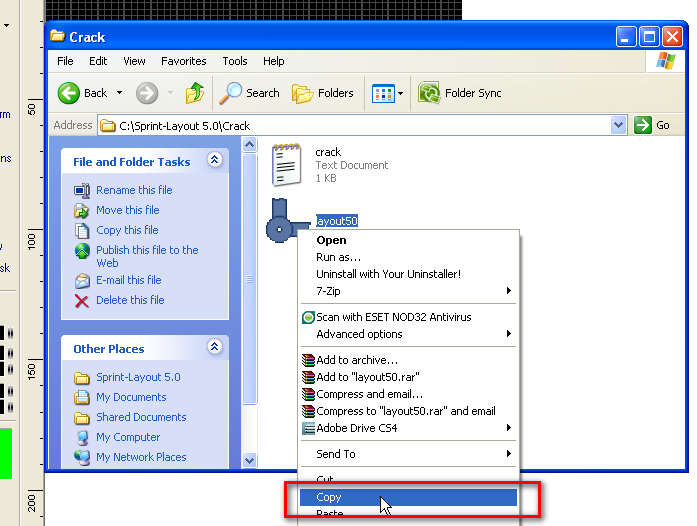Select the layout50 file name label
Image resolution: width=697 pixels, height=526 pixels.
pyautogui.click(x=337, y=221)
